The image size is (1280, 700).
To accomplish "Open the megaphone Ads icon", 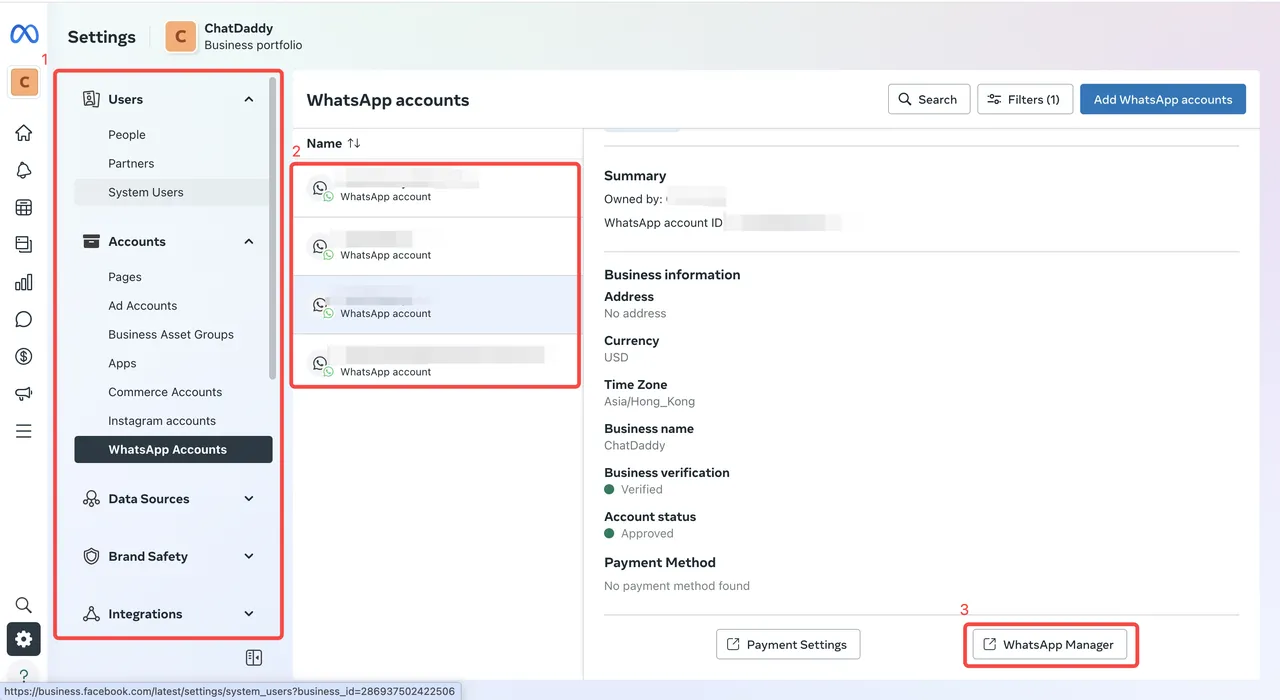I will coord(24,394).
